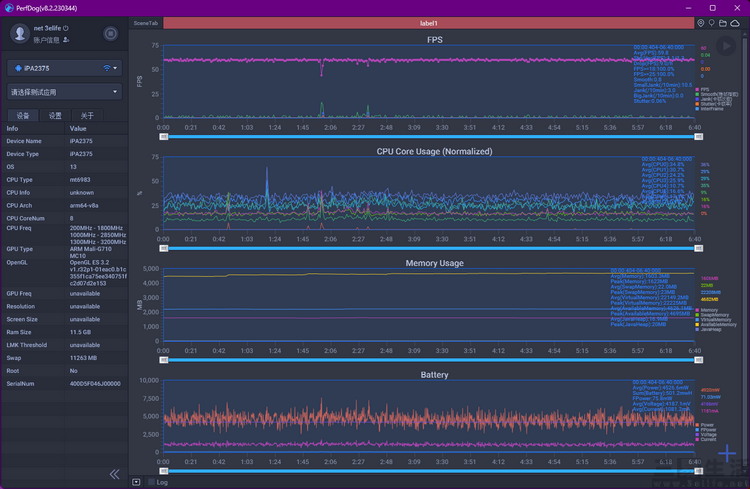The width and height of the screenshot is (750, 489).
Task: Maximize the PerfDog window
Action: point(712,8)
